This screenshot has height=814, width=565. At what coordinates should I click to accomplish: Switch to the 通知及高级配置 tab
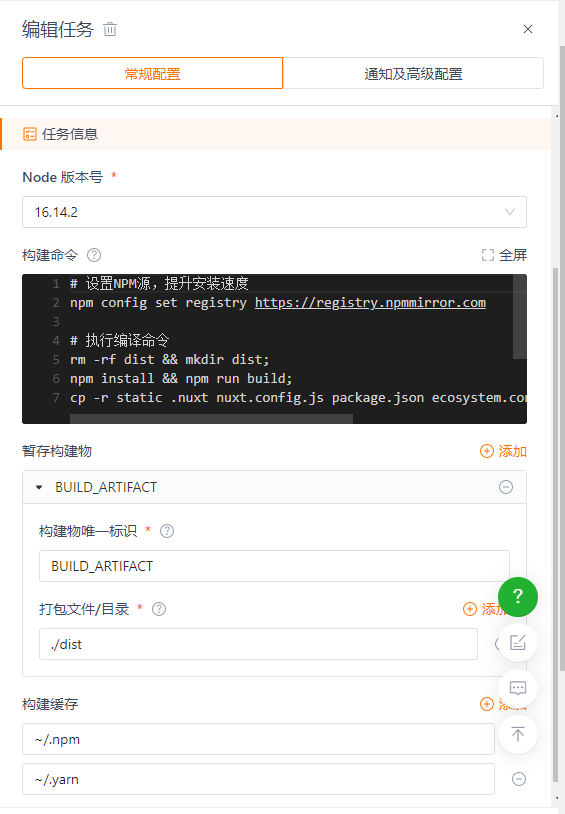click(x=413, y=73)
